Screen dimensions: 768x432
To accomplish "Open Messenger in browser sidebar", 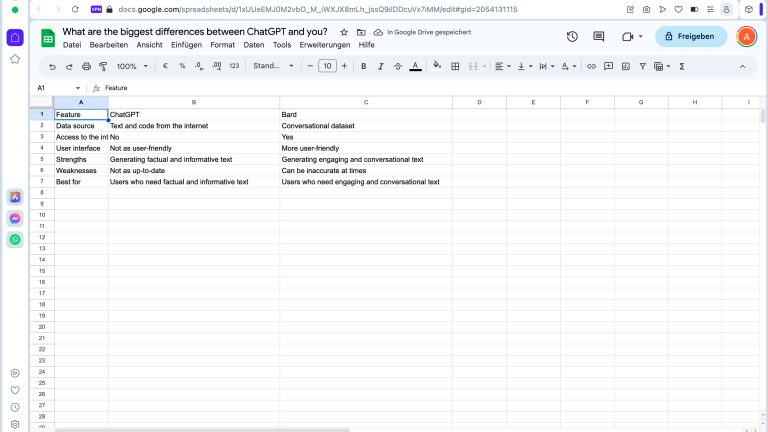I will [x=15, y=218].
